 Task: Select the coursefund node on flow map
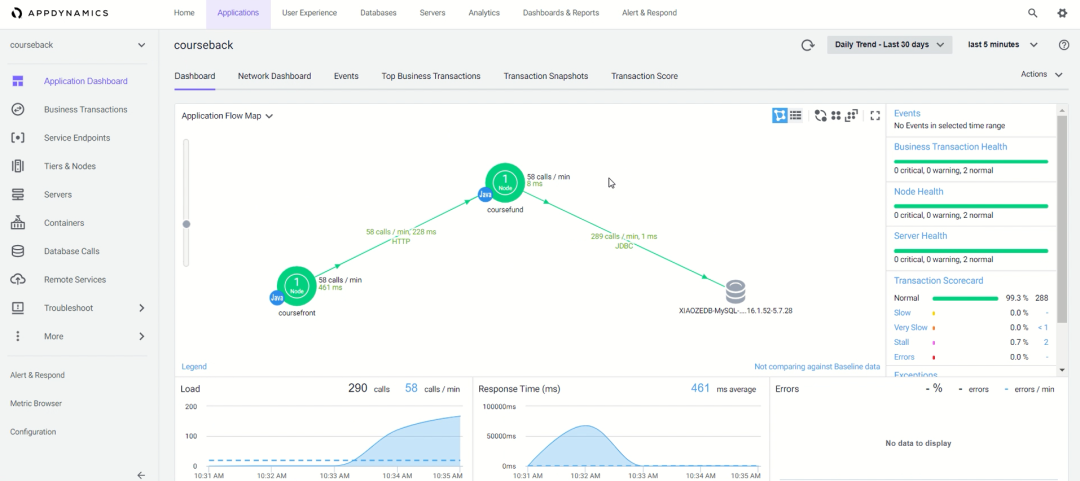coord(506,182)
